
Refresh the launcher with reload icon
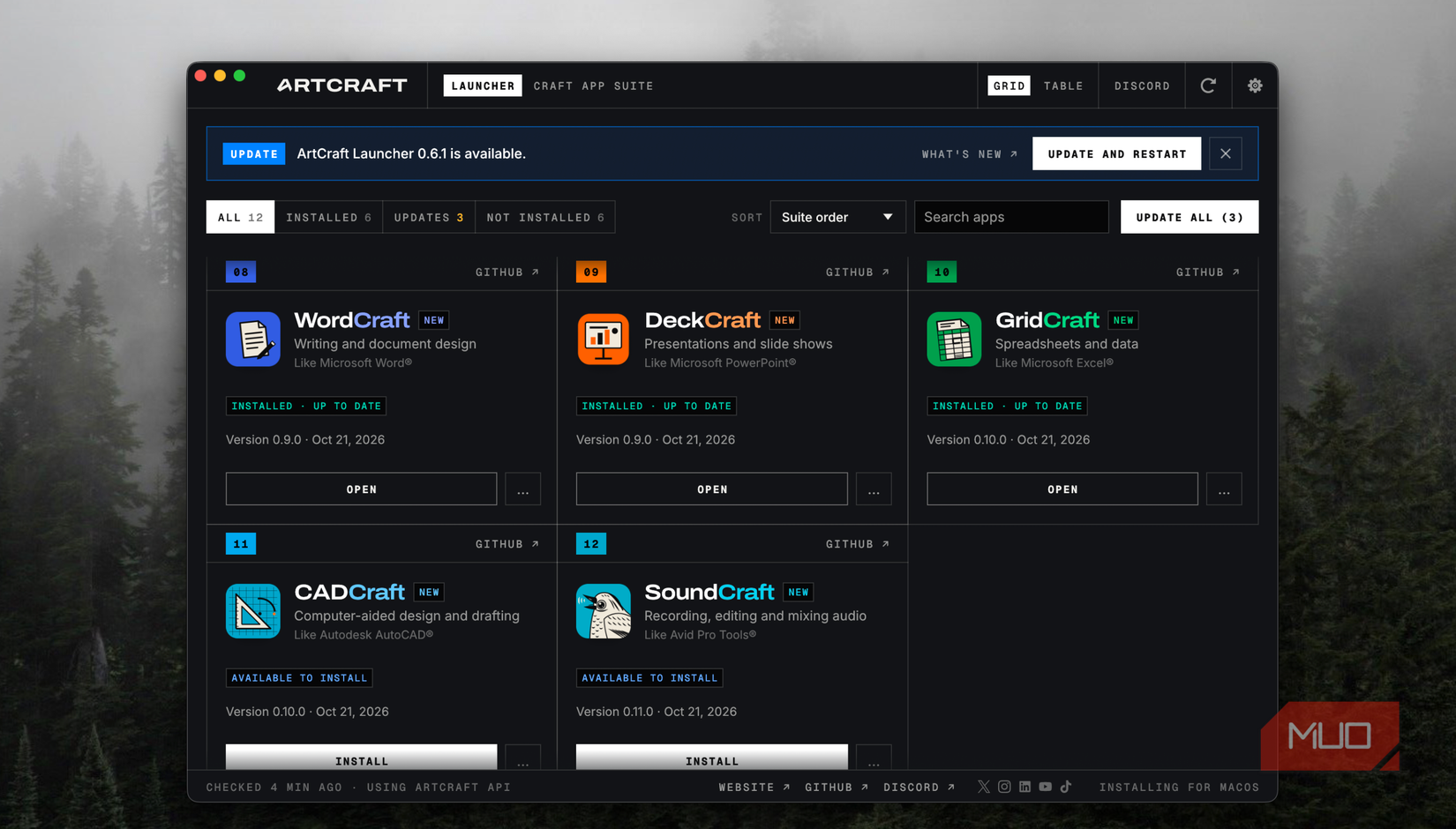1208,86
